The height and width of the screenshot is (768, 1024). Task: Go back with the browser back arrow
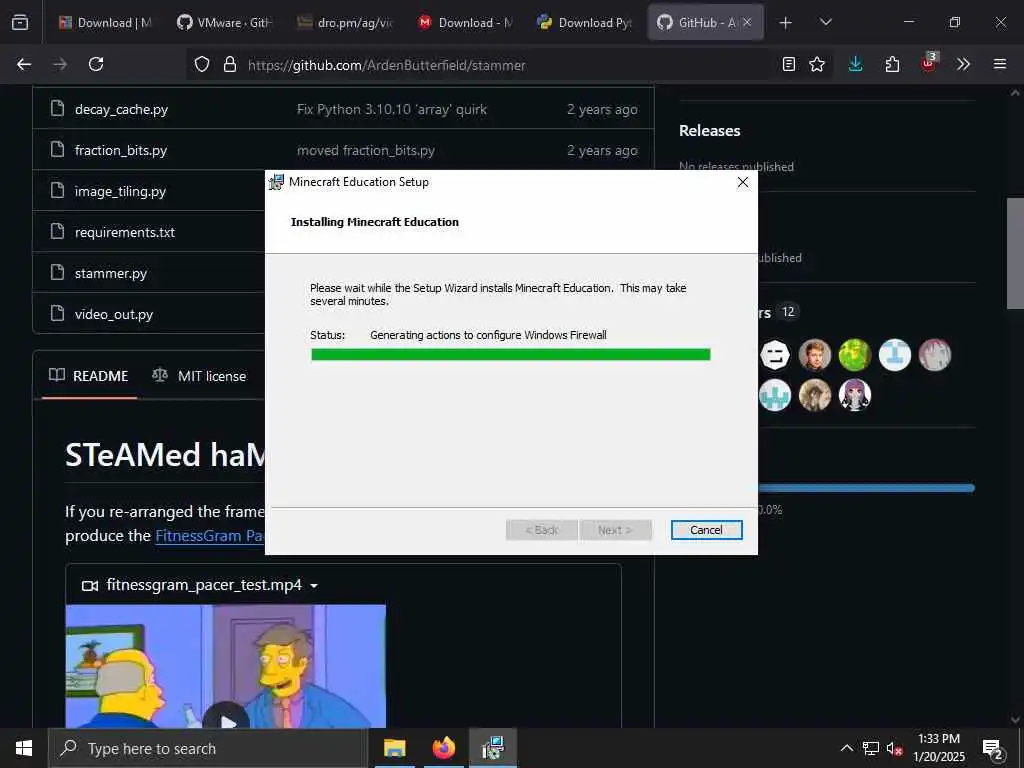24,64
